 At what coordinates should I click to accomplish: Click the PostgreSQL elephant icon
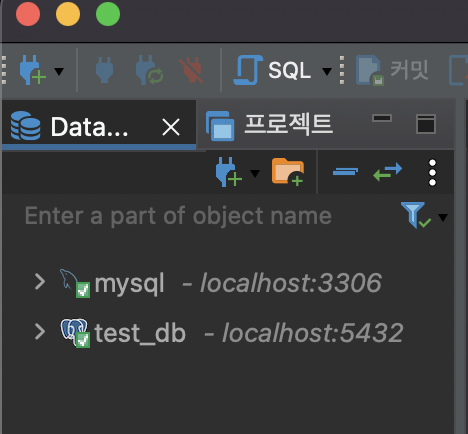point(75,333)
